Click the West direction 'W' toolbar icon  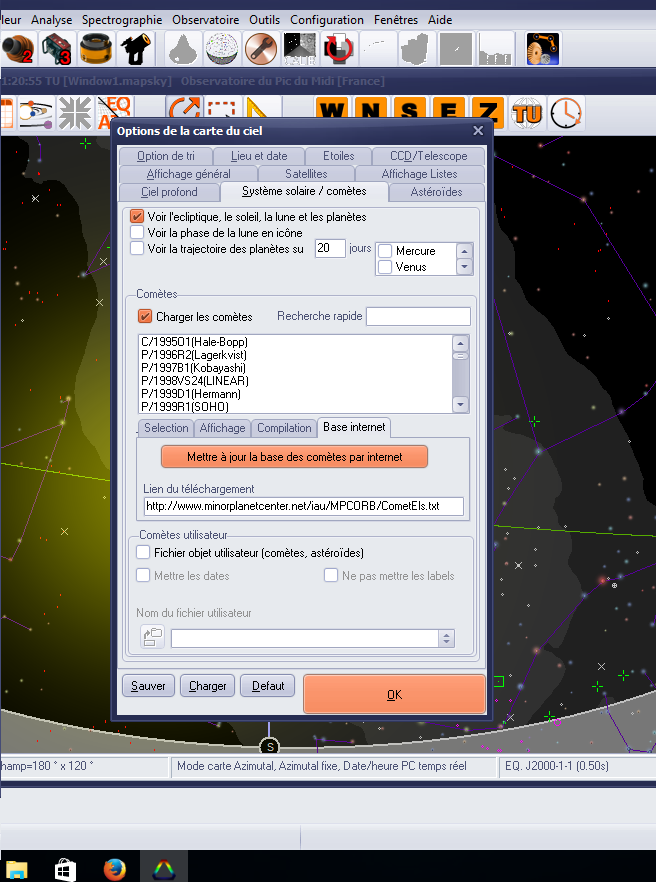[333, 112]
